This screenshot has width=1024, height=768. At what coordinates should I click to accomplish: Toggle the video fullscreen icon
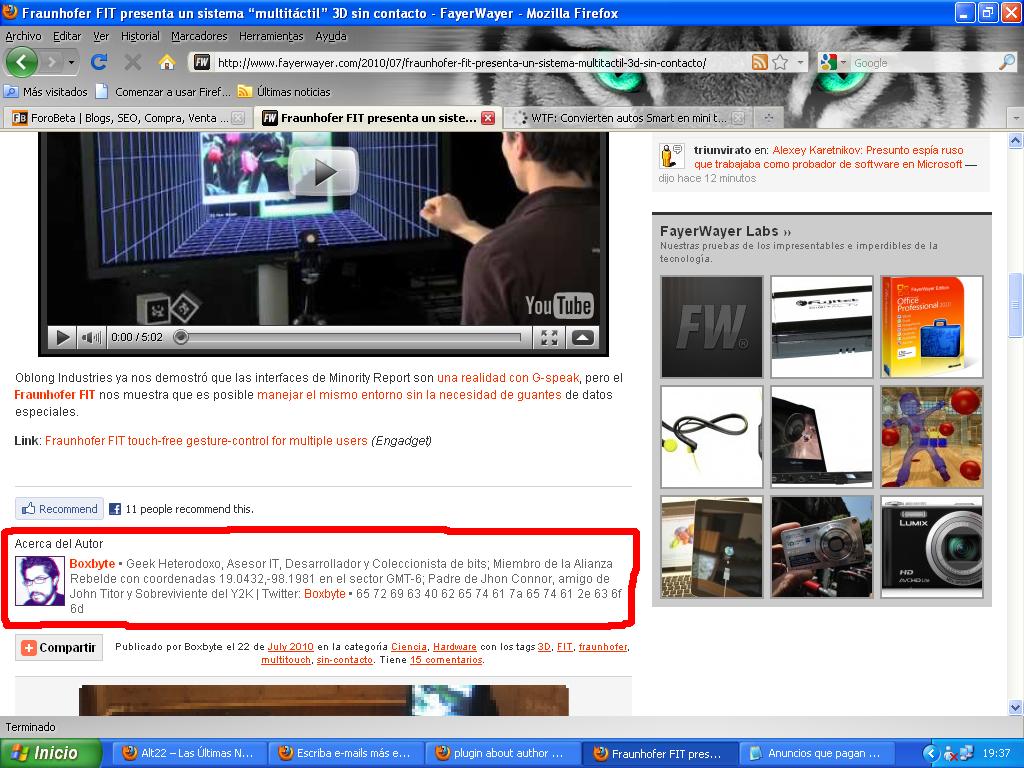click(x=549, y=337)
